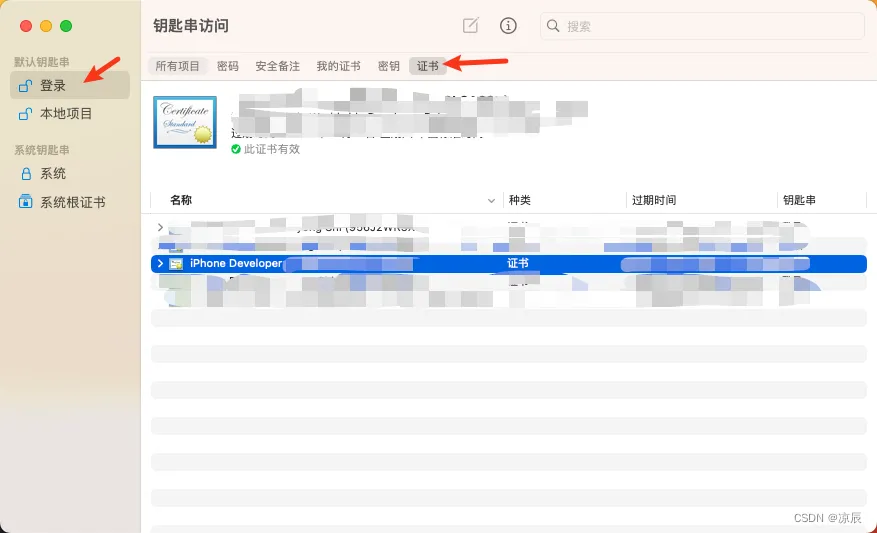The height and width of the screenshot is (533, 877).
Task: Click the yellow minimize window button
Action: (46, 26)
